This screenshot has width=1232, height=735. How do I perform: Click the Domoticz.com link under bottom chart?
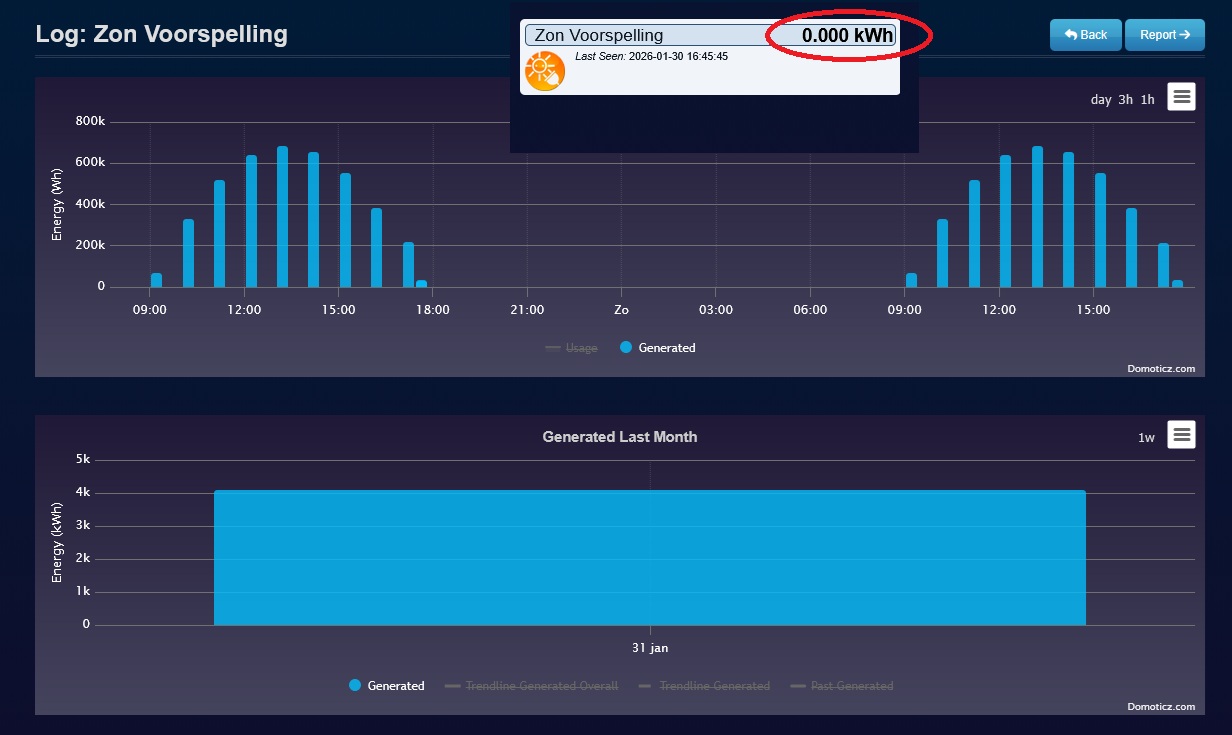[x=1163, y=707]
